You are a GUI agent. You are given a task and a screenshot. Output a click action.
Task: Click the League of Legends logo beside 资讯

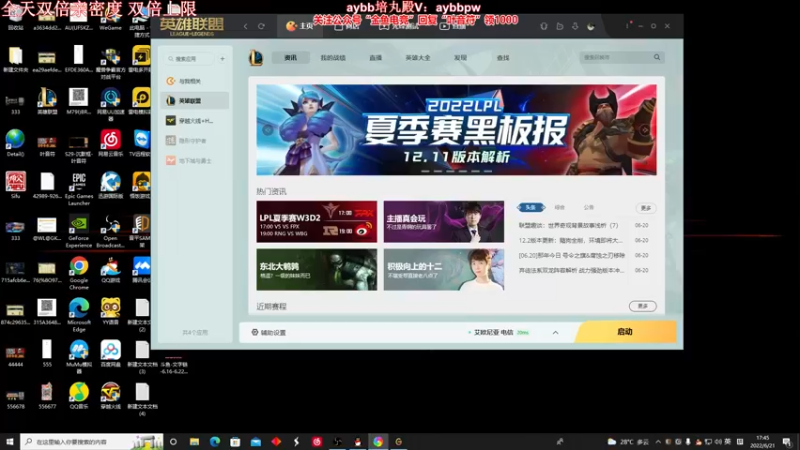click(x=256, y=58)
